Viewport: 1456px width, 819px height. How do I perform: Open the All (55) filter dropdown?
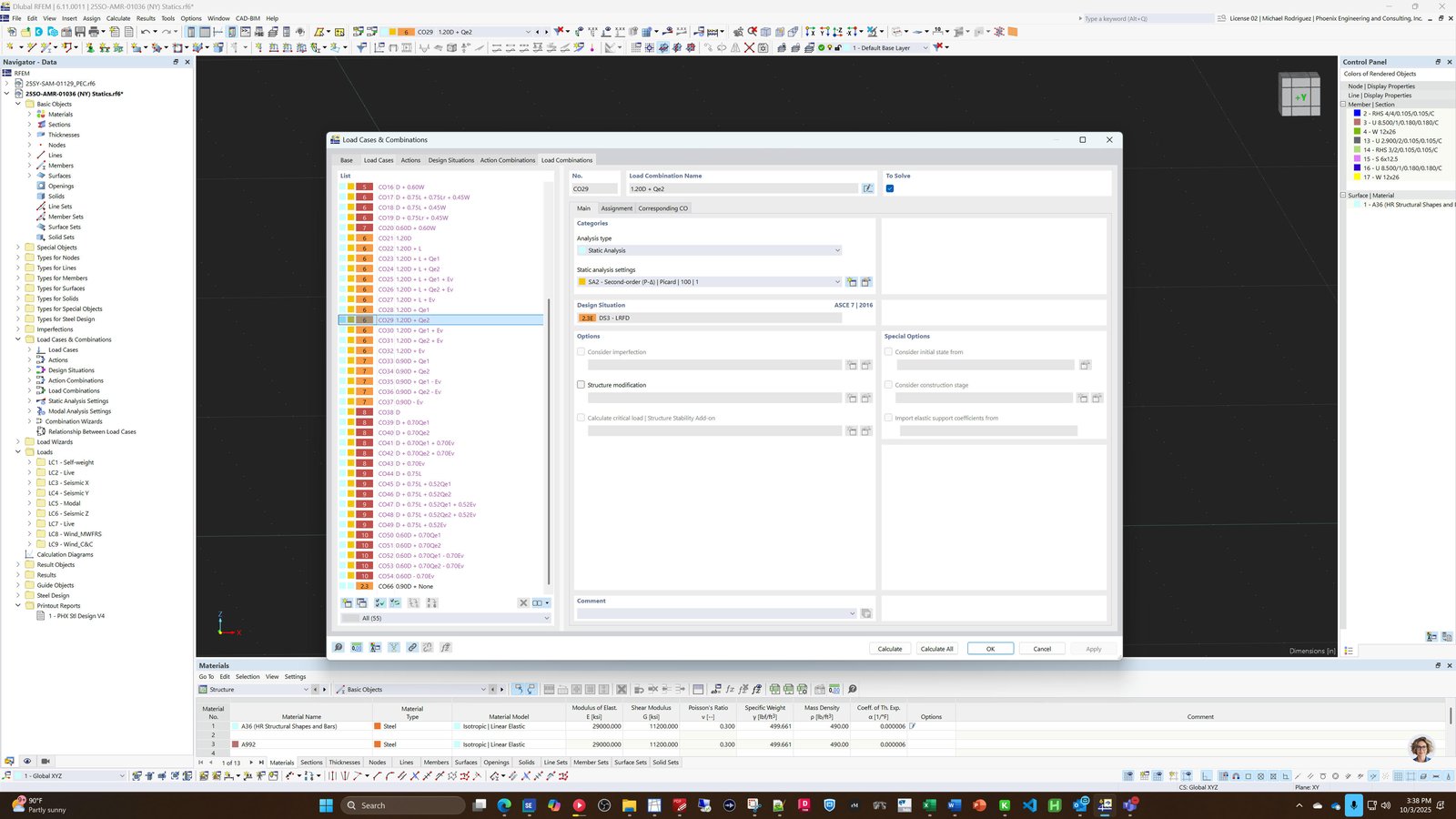446,618
